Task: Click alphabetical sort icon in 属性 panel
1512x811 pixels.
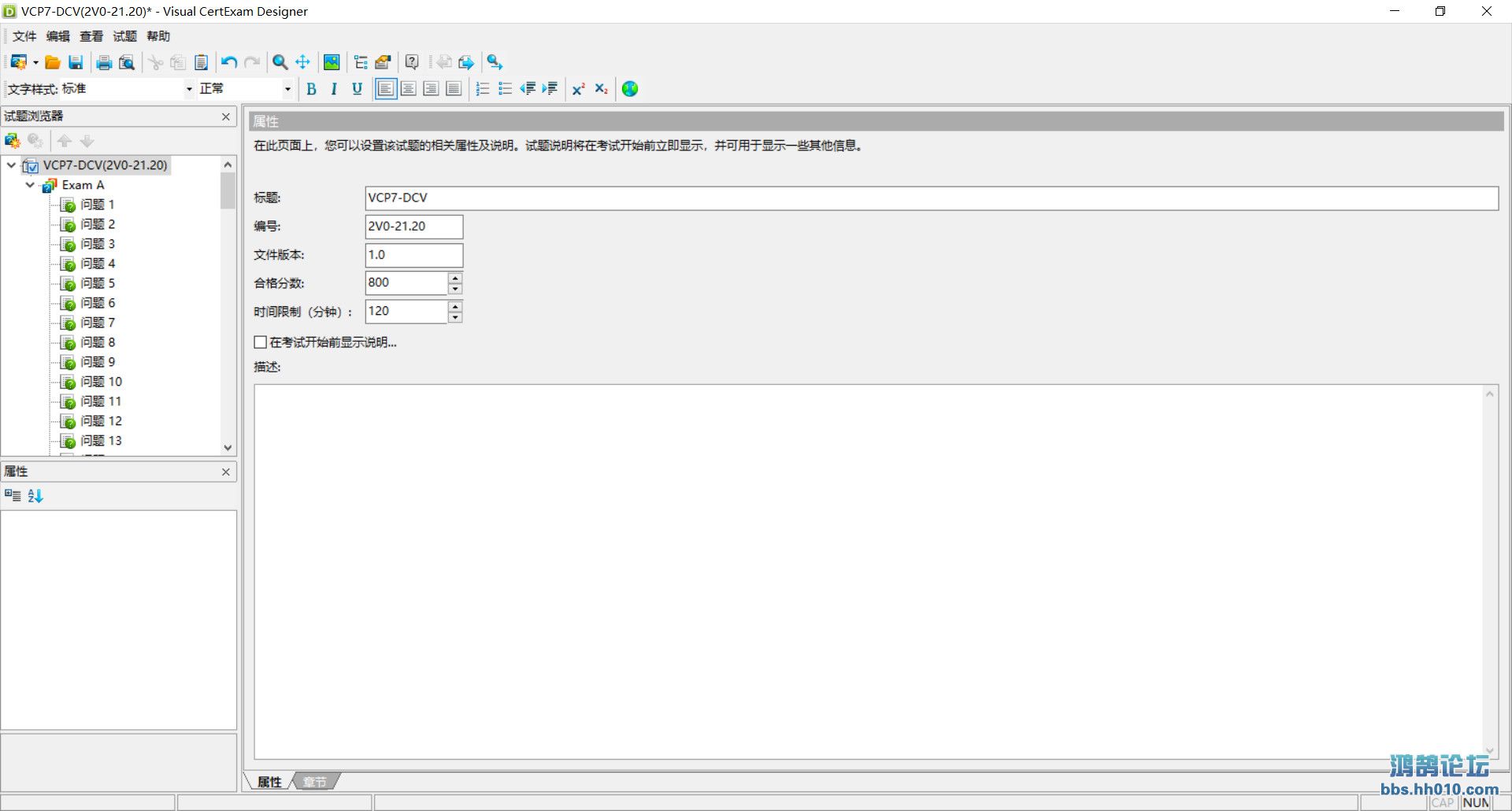Action: [x=35, y=496]
